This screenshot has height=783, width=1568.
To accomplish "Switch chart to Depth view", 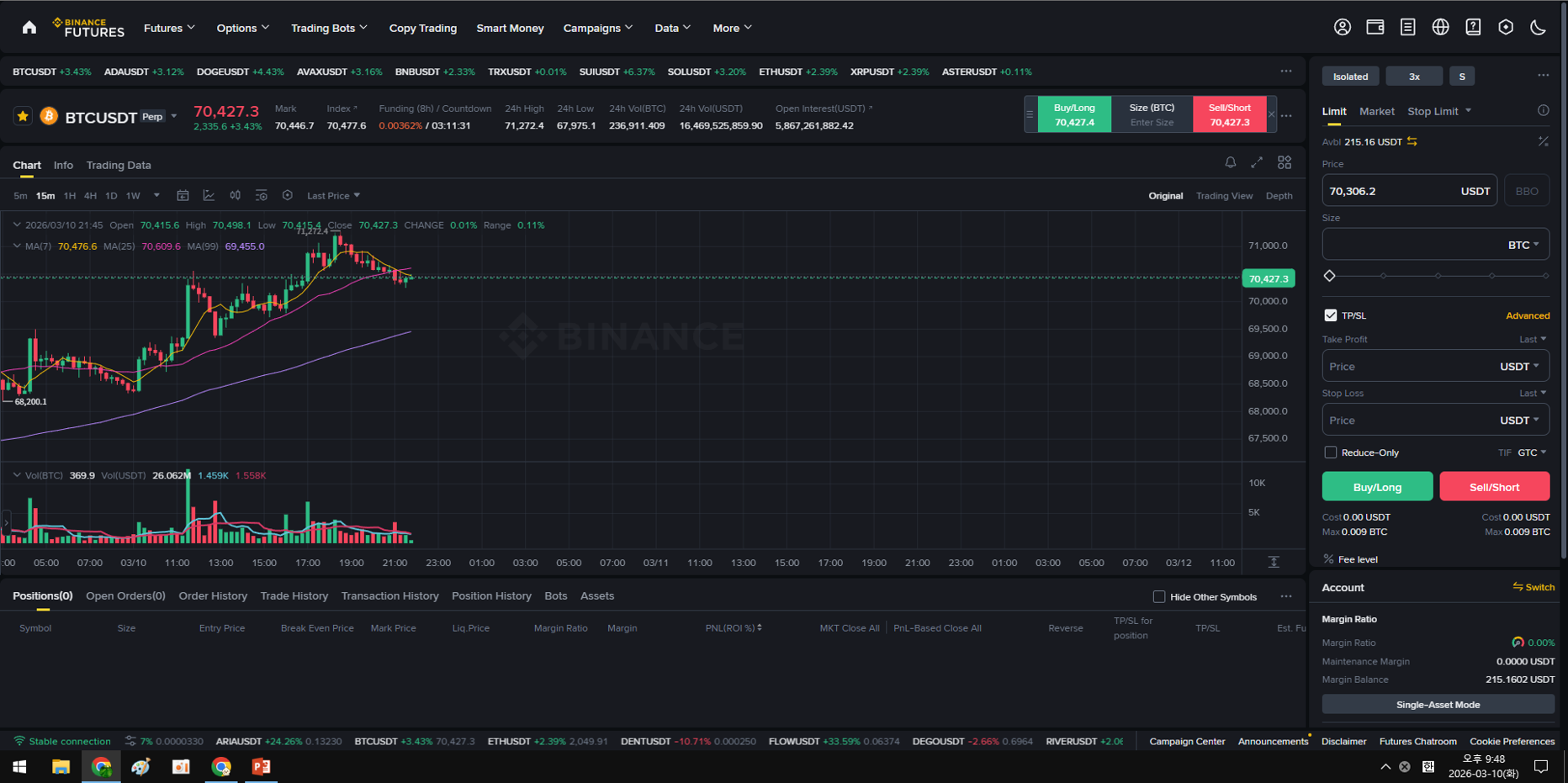I will point(1279,196).
